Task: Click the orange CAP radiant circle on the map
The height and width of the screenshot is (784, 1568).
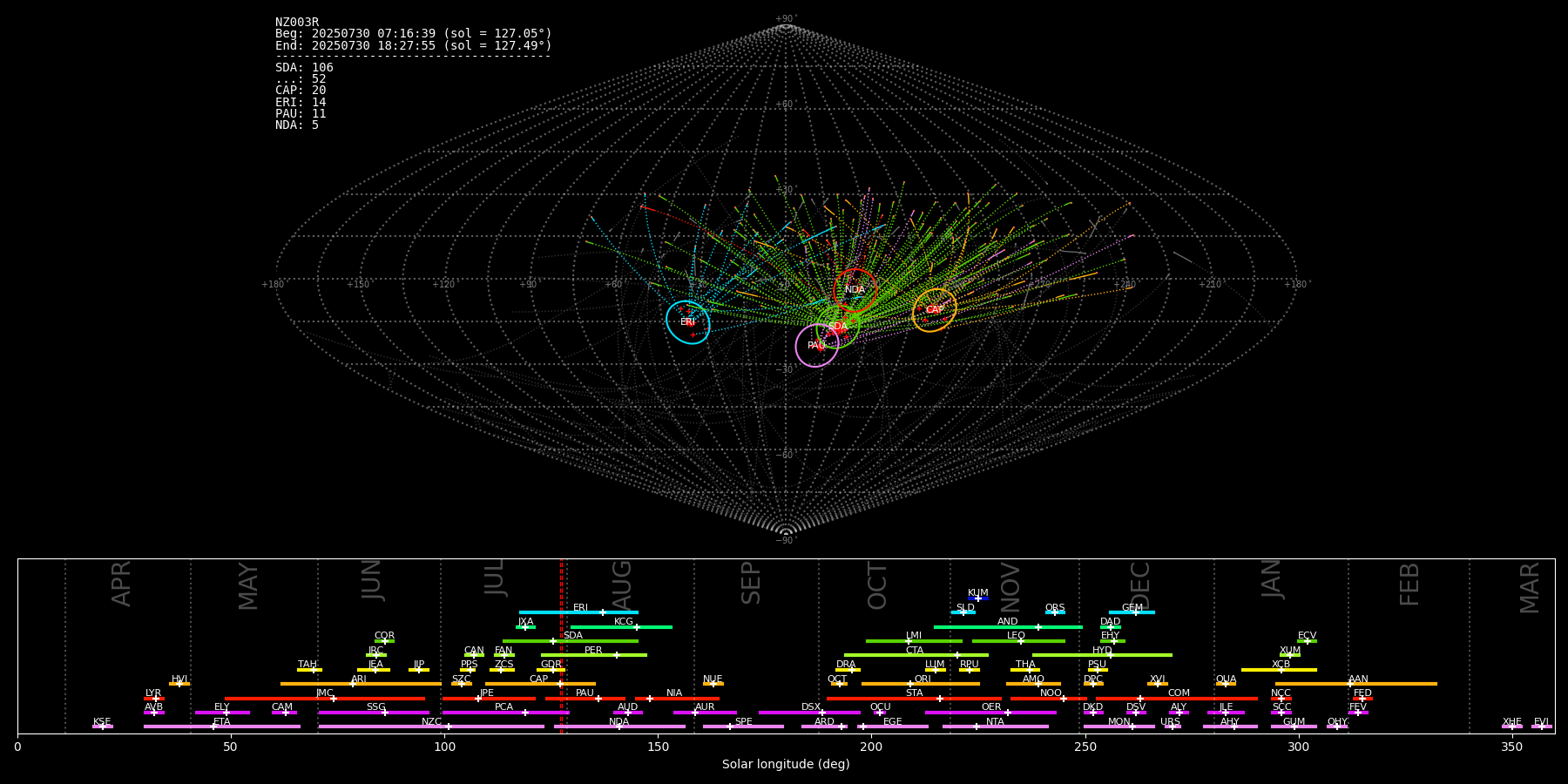Action: pos(935,310)
